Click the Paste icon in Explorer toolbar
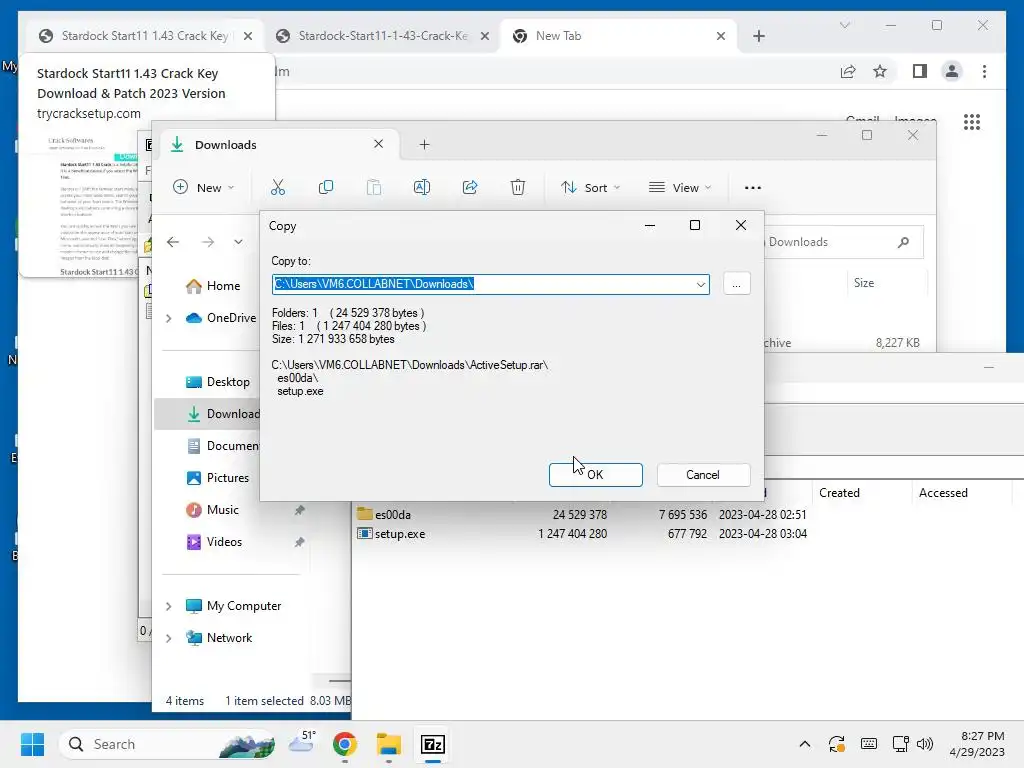Viewport: 1024px width, 768px height. (374, 187)
